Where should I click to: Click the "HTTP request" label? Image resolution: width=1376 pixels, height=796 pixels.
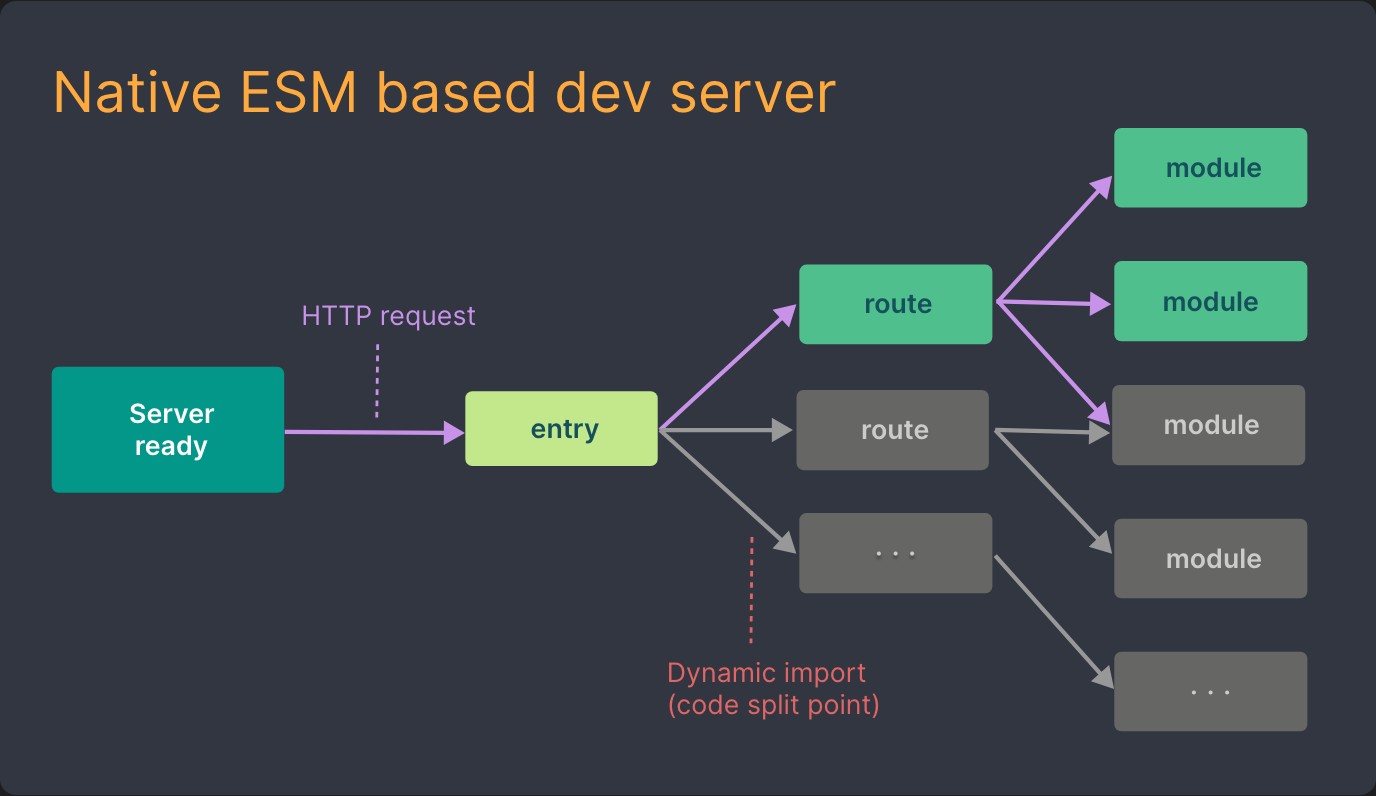point(389,315)
